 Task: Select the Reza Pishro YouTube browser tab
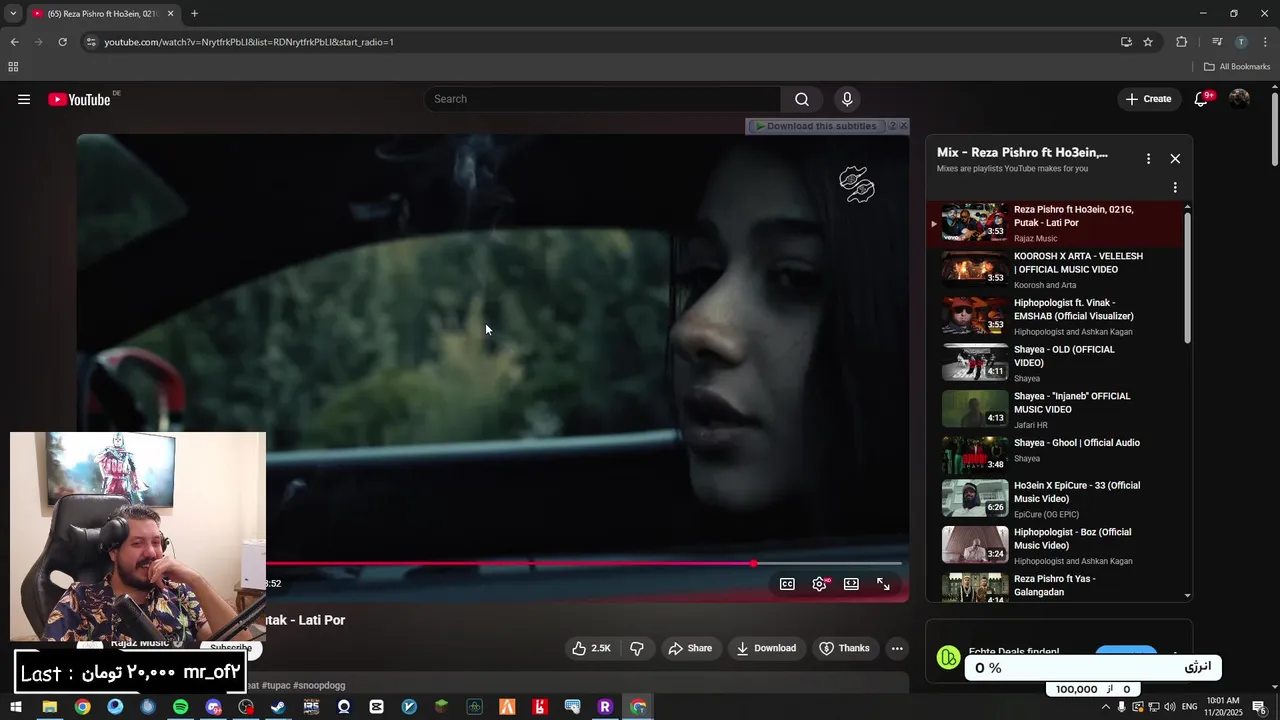pyautogui.click(x=104, y=14)
